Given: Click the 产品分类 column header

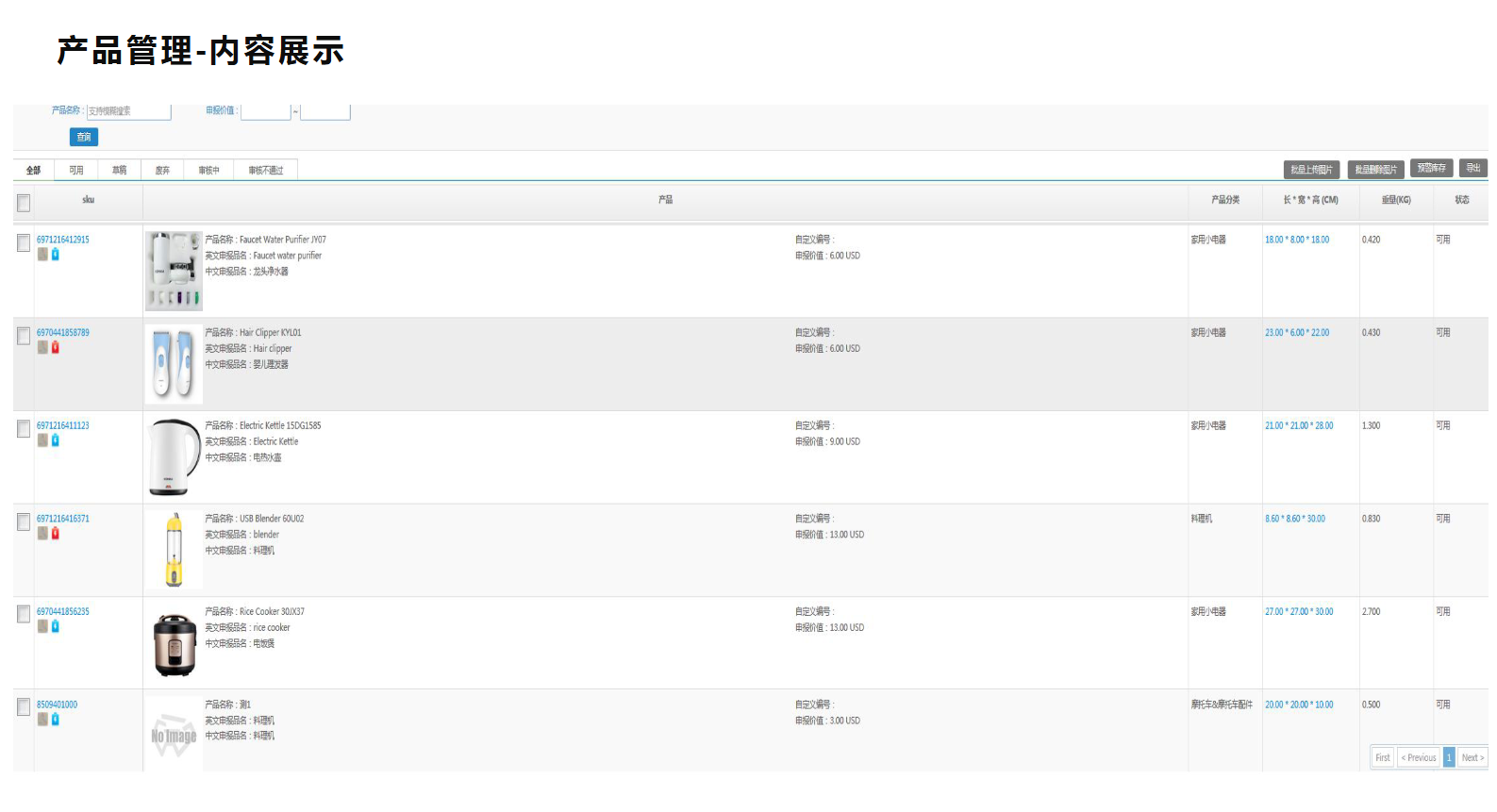Looking at the screenshot, I should [x=1225, y=200].
